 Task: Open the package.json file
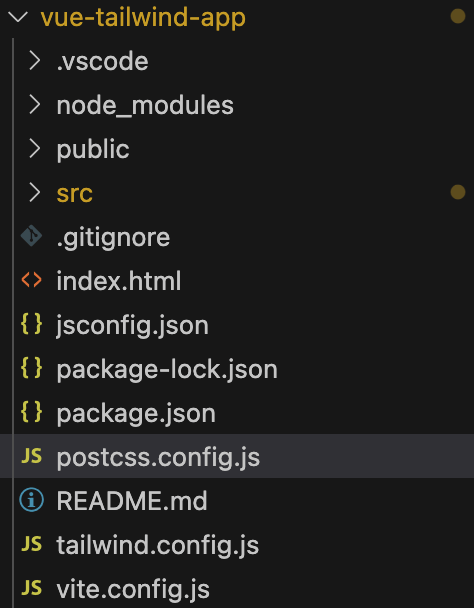click(136, 413)
